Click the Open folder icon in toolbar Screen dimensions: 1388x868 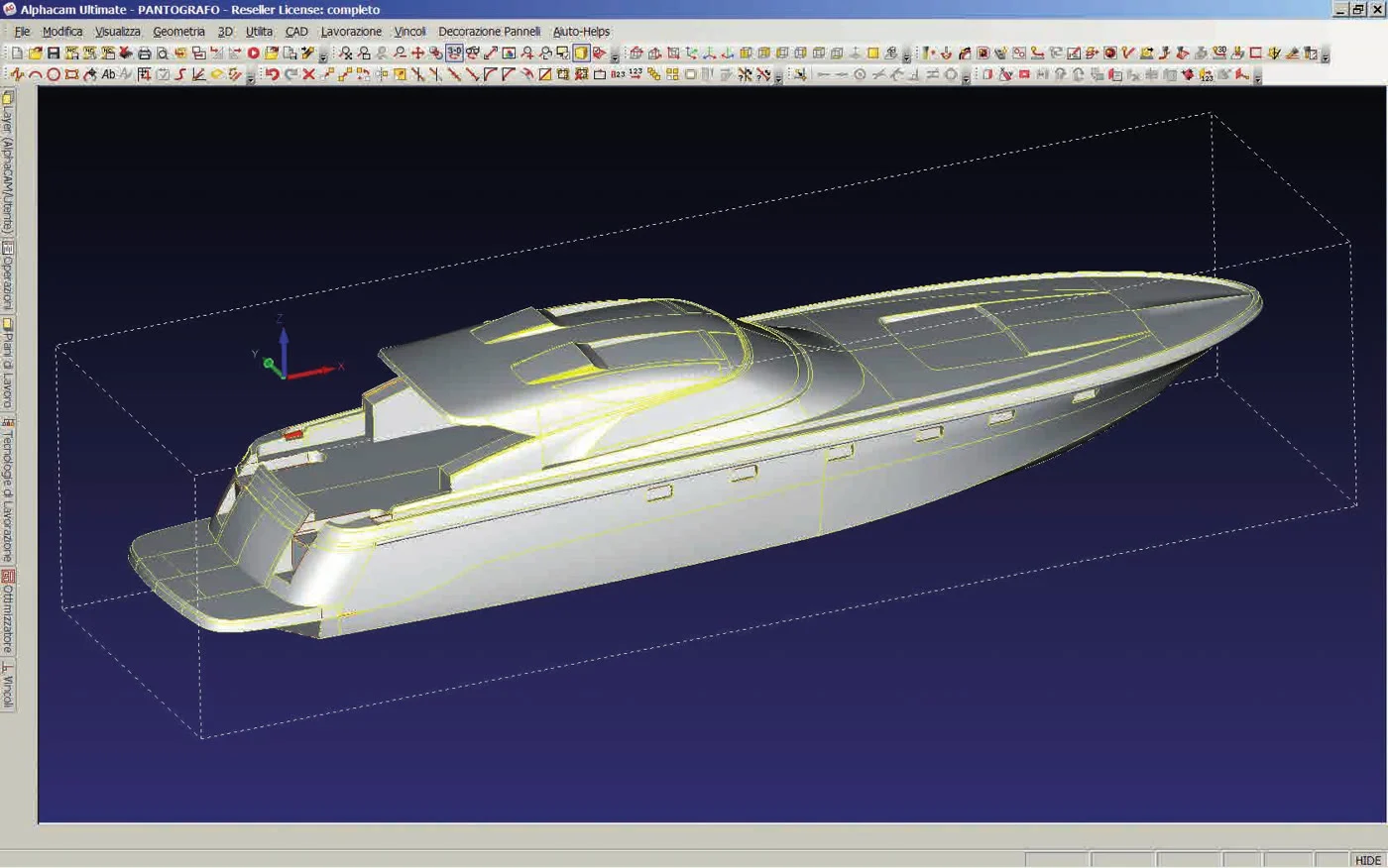[x=36, y=53]
